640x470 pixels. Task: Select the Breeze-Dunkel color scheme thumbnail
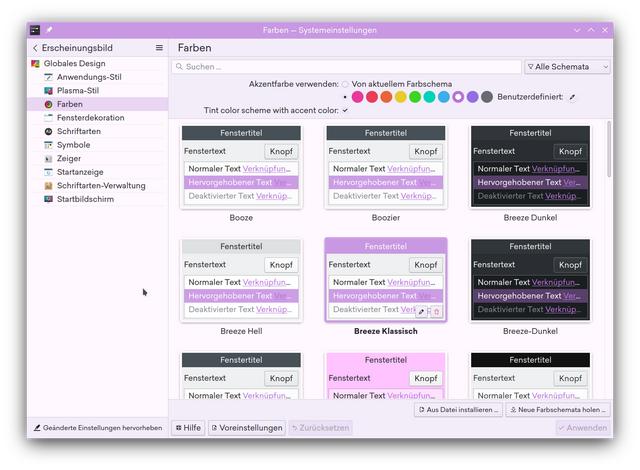tap(530, 280)
